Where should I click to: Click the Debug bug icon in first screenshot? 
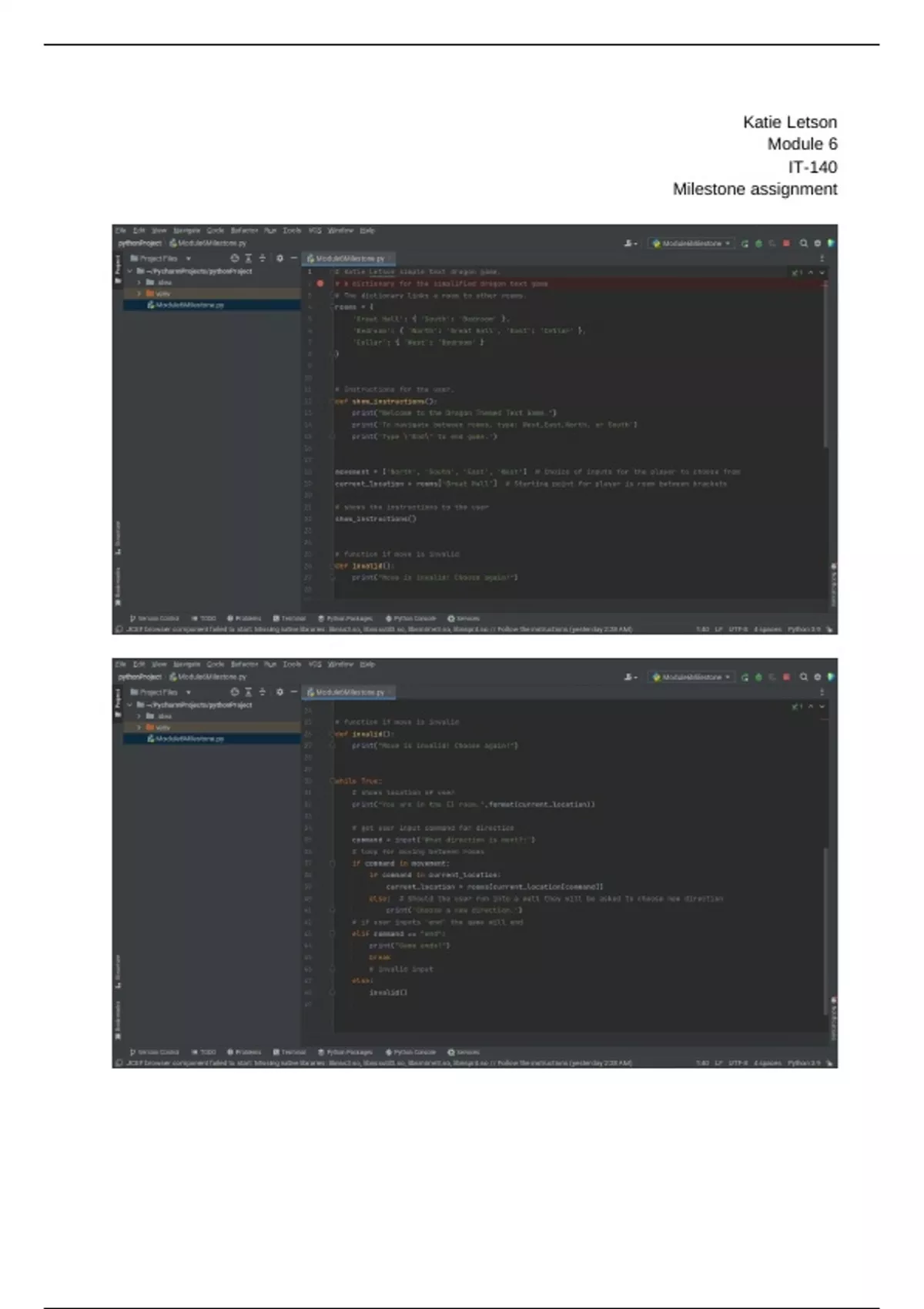758,243
